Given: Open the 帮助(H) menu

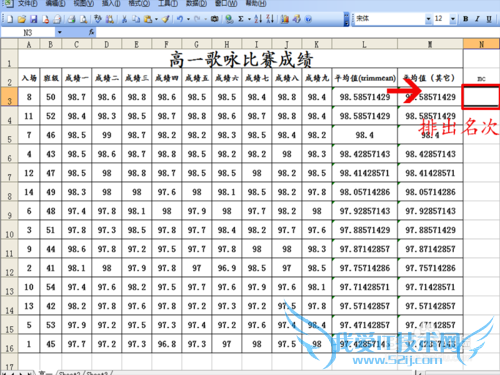Looking at the screenshot, I should coord(256,4).
